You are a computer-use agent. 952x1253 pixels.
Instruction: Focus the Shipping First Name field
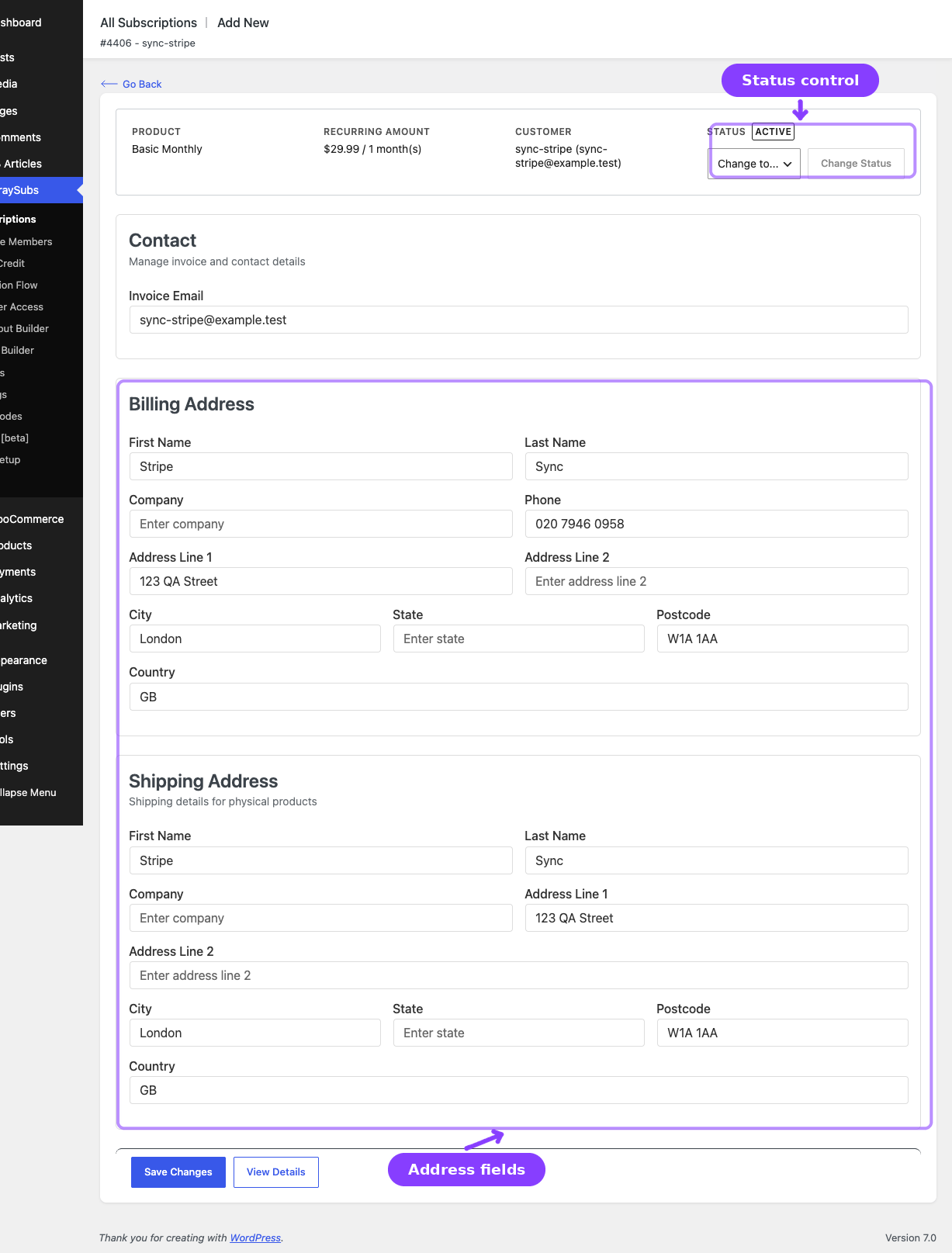(x=320, y=860)
